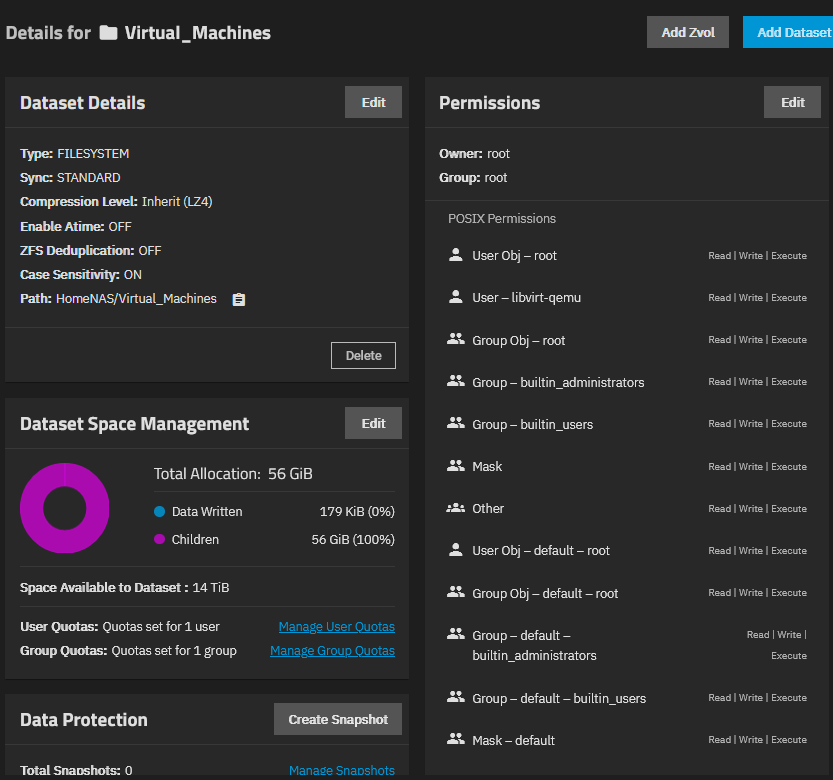
Task: Click the icon next to Other
Action: point(455,508)
